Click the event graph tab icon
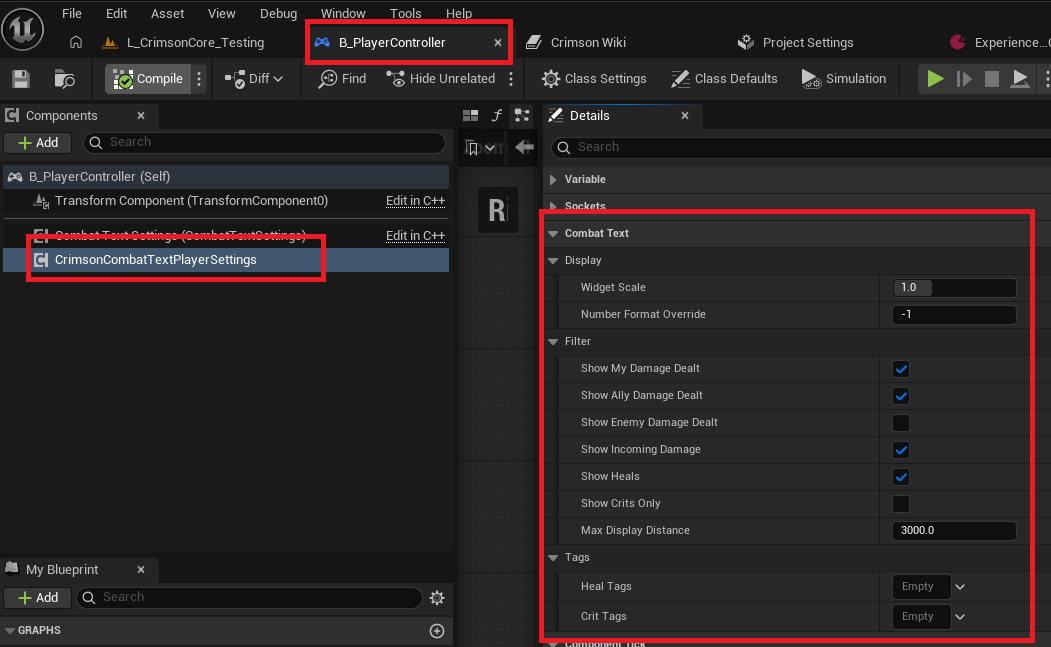Screen dimensions: 1051x647 [521, 115]
